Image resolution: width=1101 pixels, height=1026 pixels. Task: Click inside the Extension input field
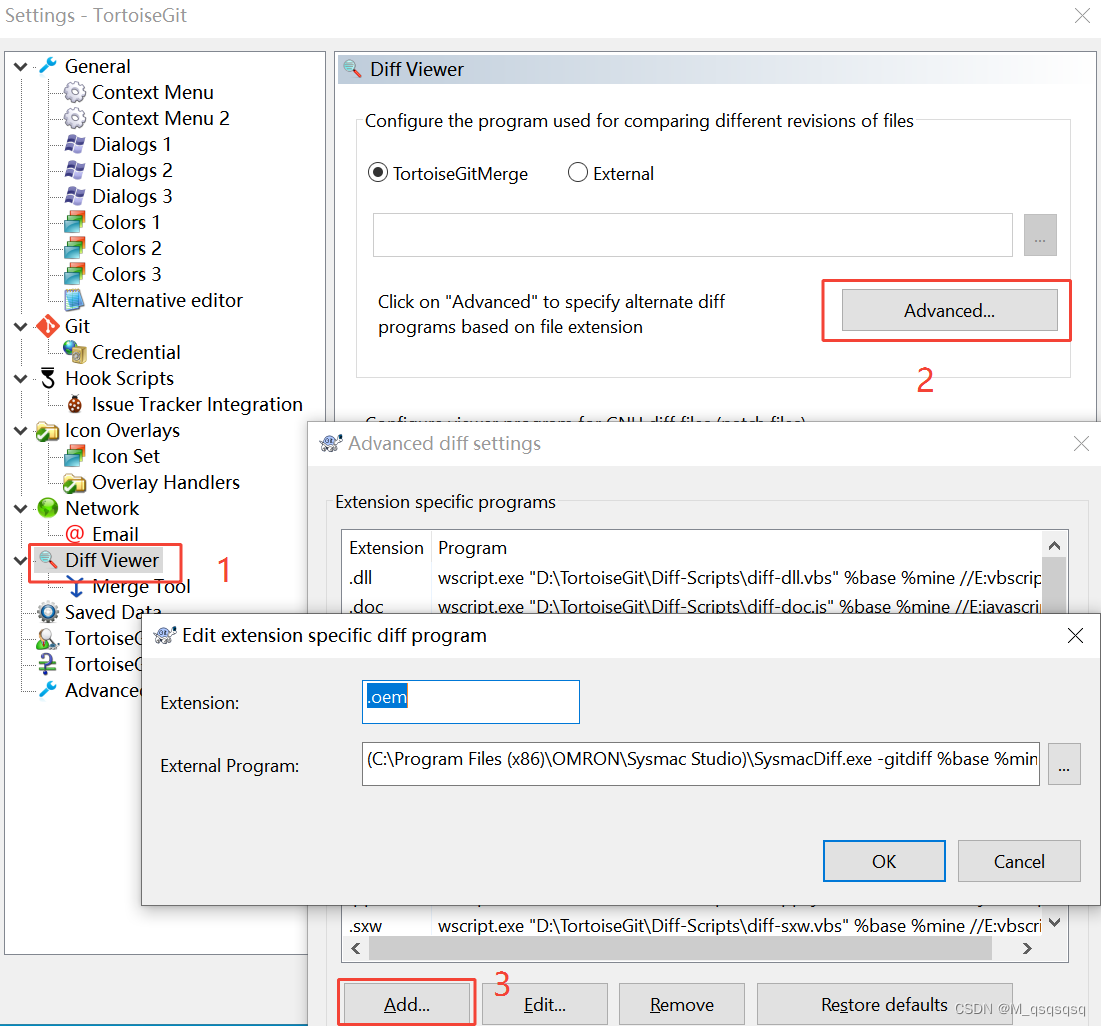click(x=470, y=701)
